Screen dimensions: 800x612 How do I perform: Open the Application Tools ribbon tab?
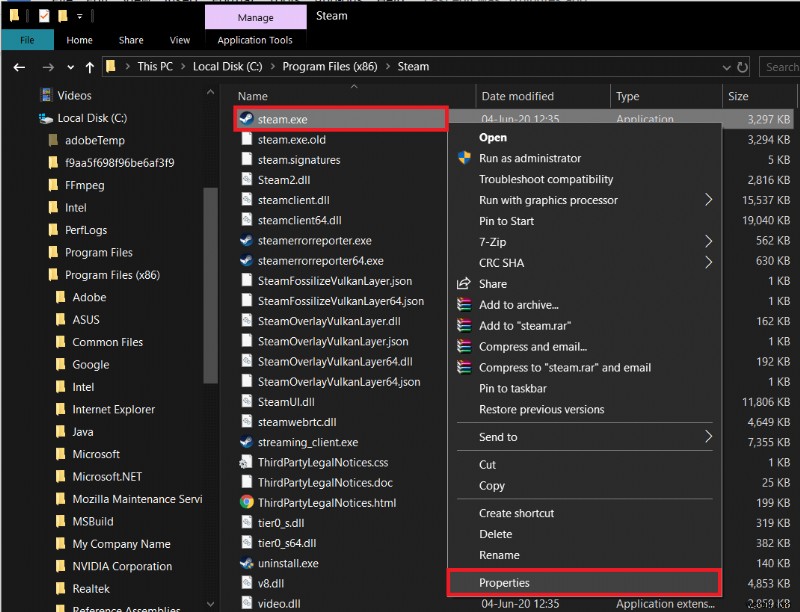coord(255,40)
